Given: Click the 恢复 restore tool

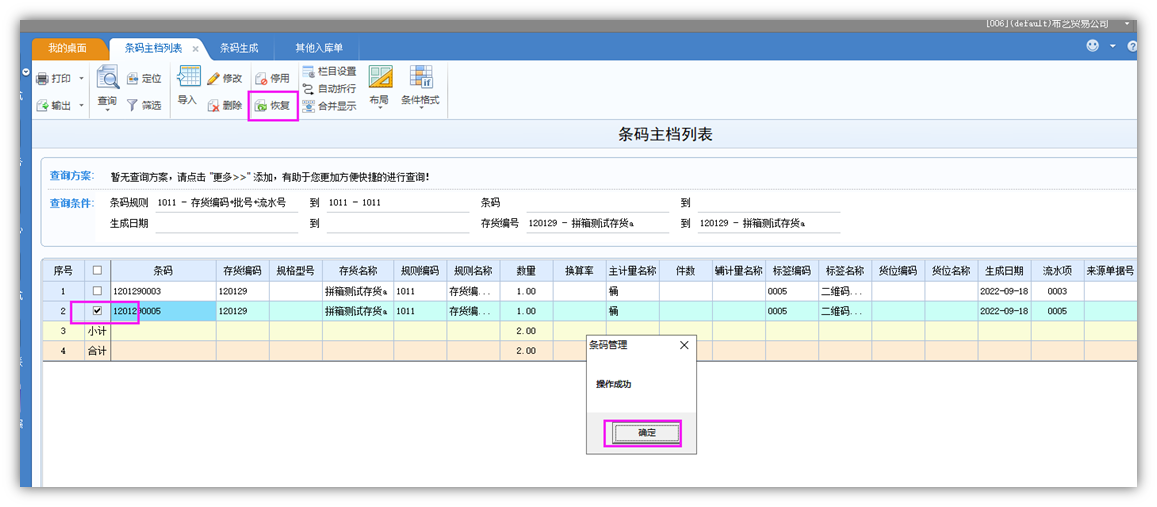Looking at the screenshot, I should coord(272,106).
